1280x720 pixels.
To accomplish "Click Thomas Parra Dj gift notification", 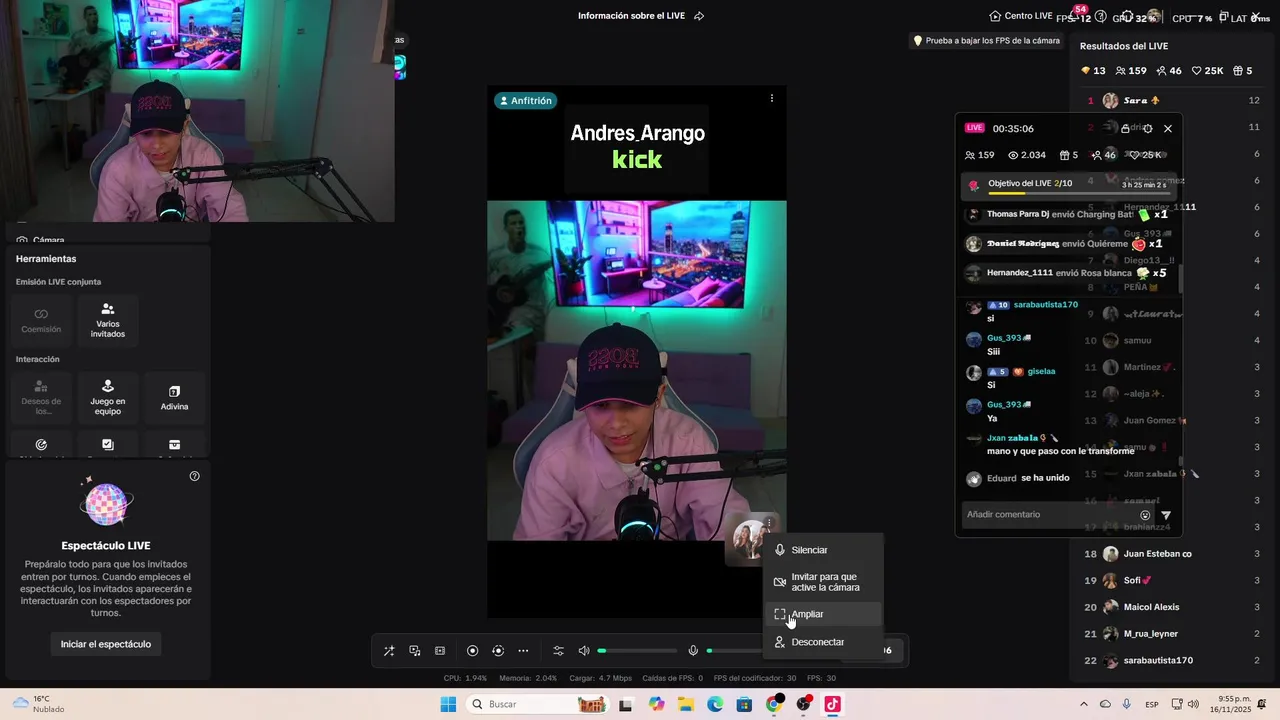I will 1068,214.
